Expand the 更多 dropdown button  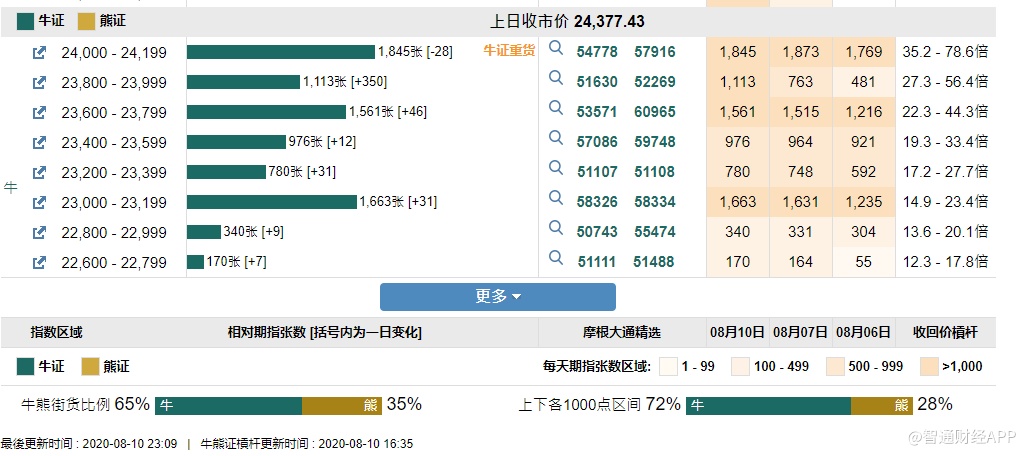pyautogui.click(x=498, y=297)
